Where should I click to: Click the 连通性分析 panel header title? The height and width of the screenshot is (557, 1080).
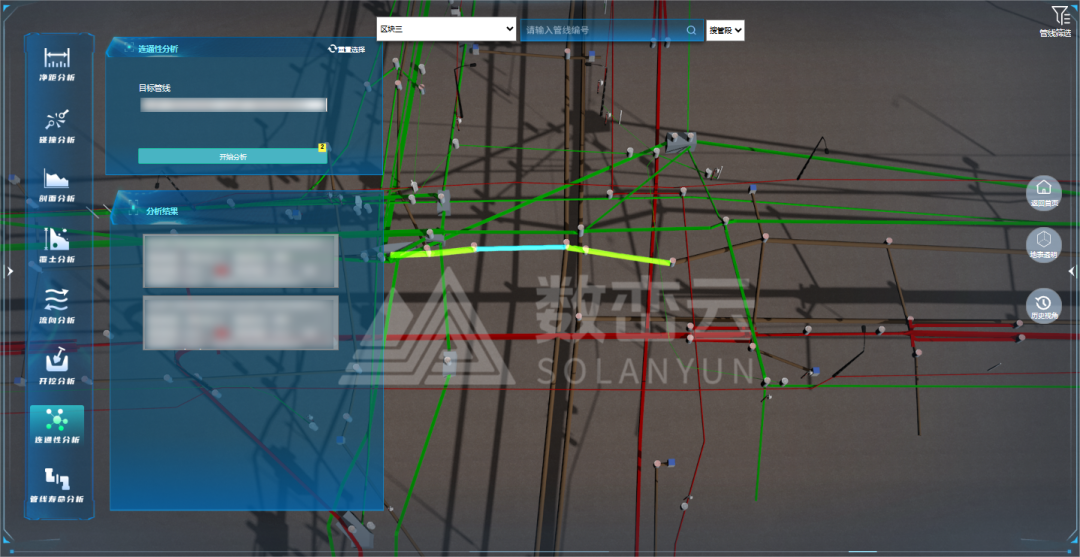point(158,49)
